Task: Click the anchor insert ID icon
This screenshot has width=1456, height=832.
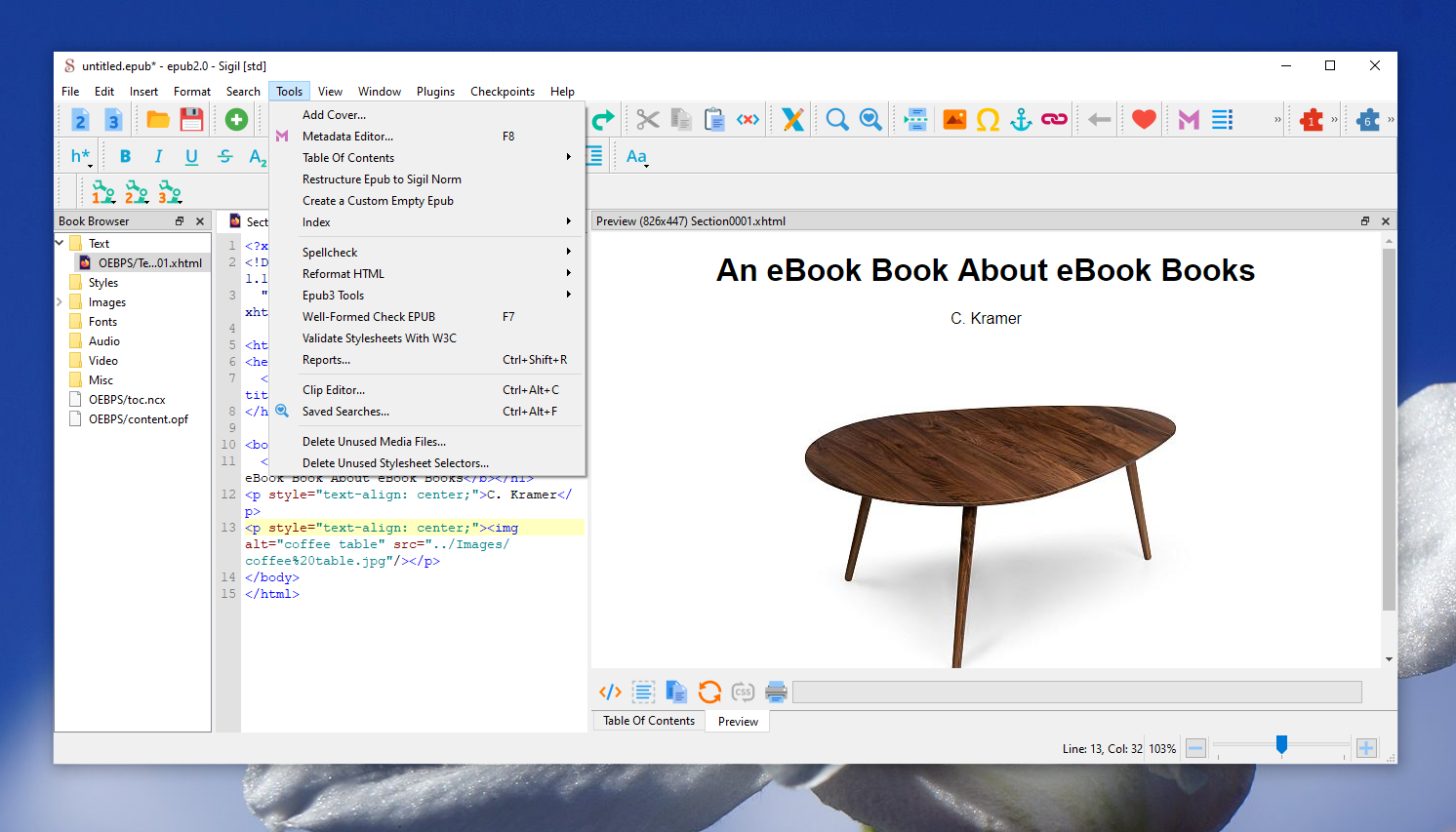Action: coord(1021,120)
